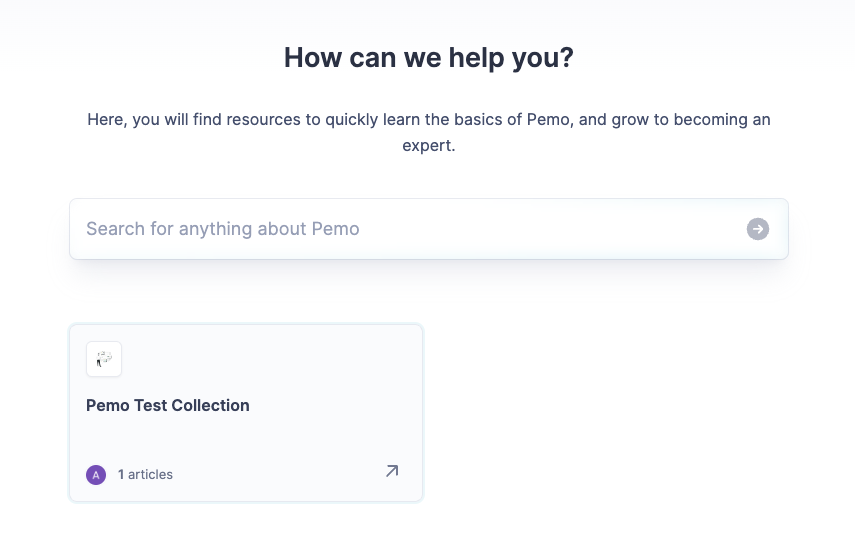Click the Pemo Test Collection logo icon
855x538 pixels.
pos(104,359)
